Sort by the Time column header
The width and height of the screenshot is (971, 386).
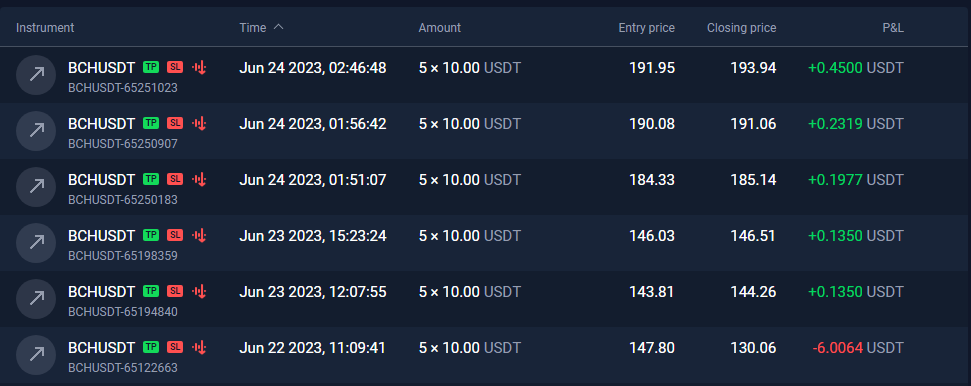tap(253, 28)
